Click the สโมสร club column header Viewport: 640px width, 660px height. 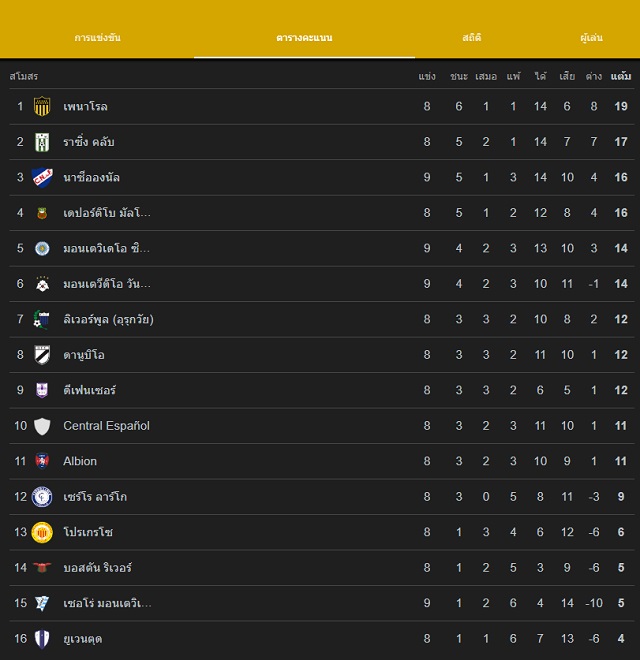24,76
